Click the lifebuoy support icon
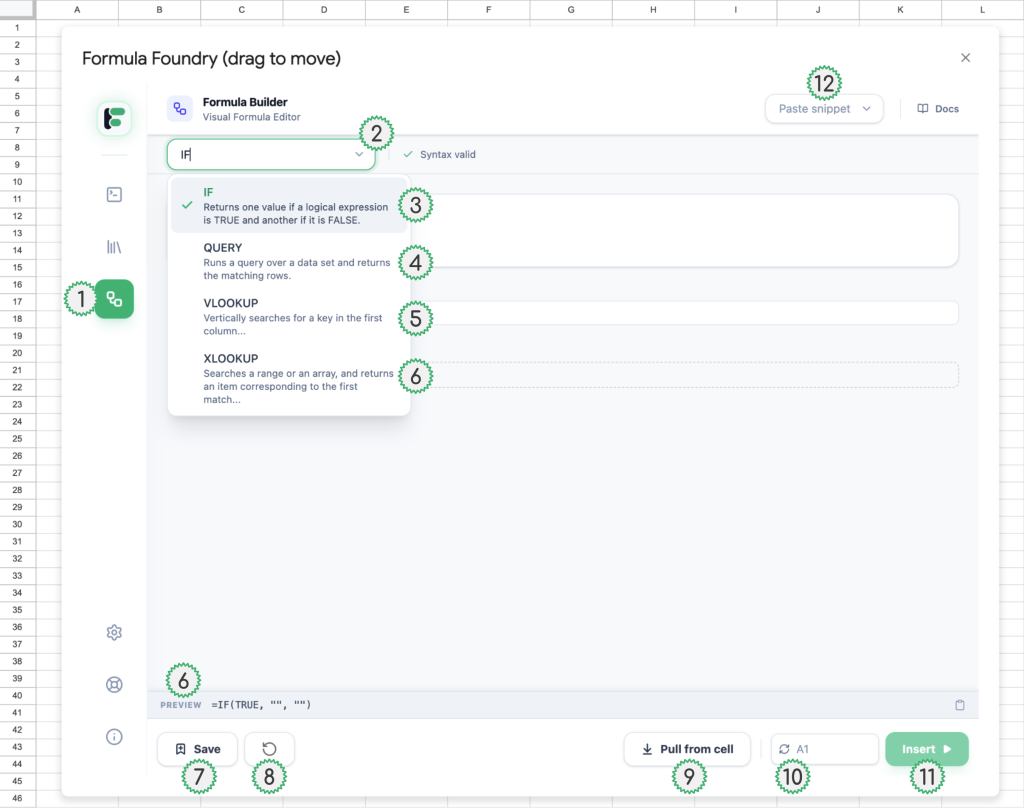Screen dimensions: 1024x808 coord(114,685)
